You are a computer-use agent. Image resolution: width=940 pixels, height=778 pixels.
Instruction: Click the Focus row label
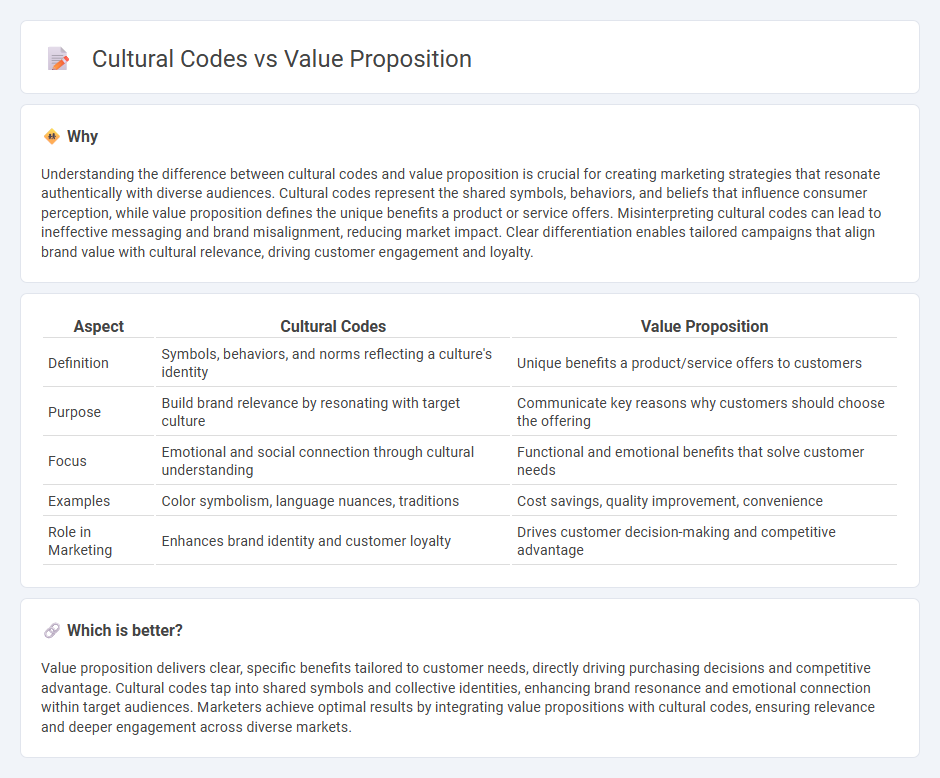[67, 461]
